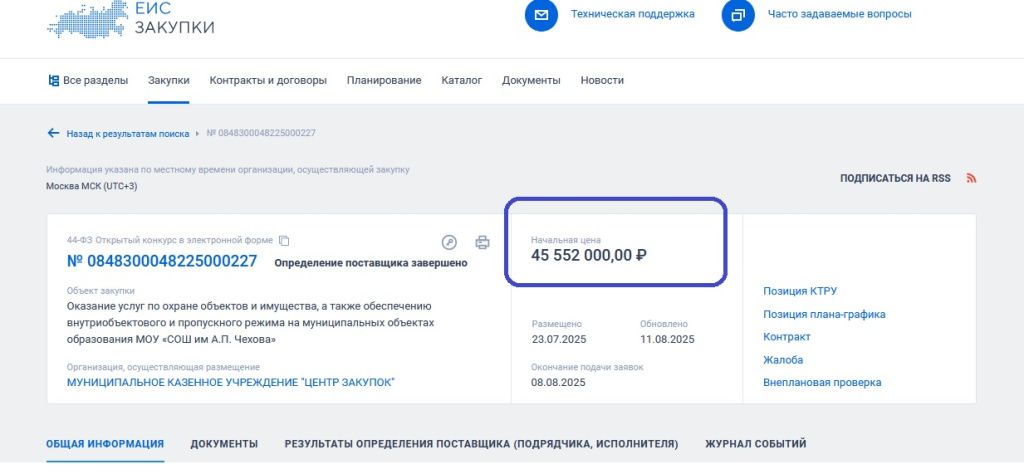Switch to the Документы tab of the purchase
The width and height of the screenshot is (1024, 474).
pos(224,444)
